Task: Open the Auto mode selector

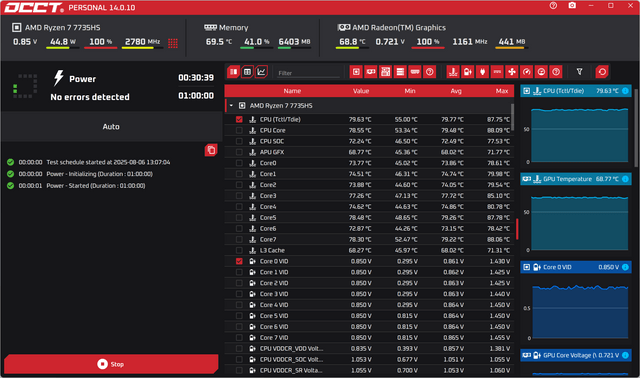Action: point(111,127)
